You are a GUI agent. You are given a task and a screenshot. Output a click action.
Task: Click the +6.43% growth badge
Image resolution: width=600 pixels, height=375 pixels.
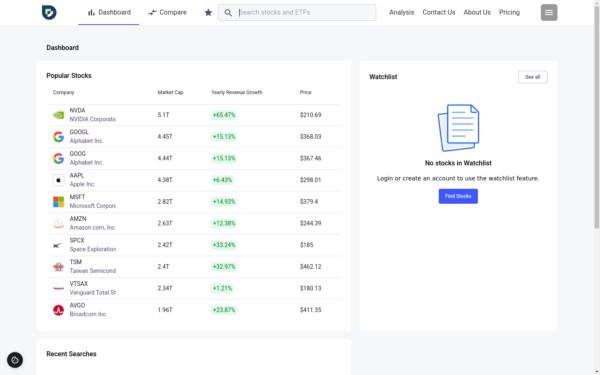[x=222, y=180]
